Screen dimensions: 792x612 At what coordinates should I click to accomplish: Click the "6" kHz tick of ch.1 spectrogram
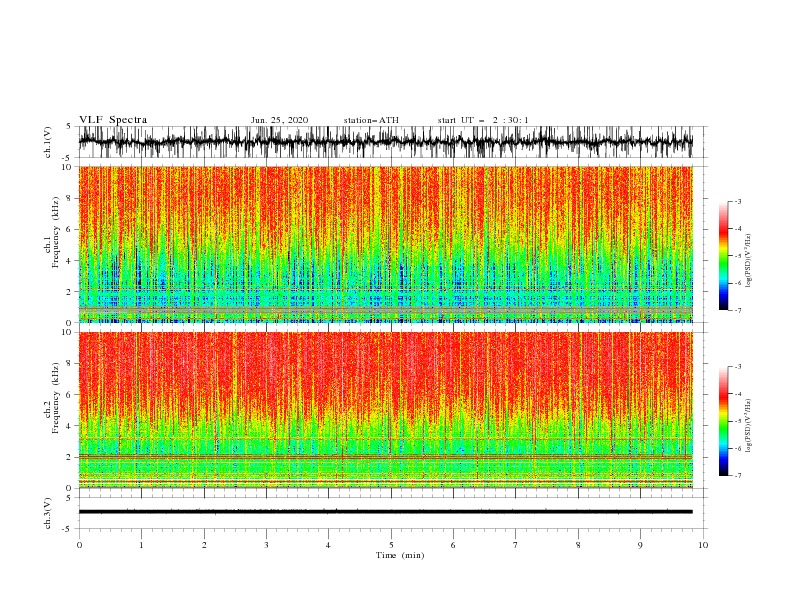69,229
